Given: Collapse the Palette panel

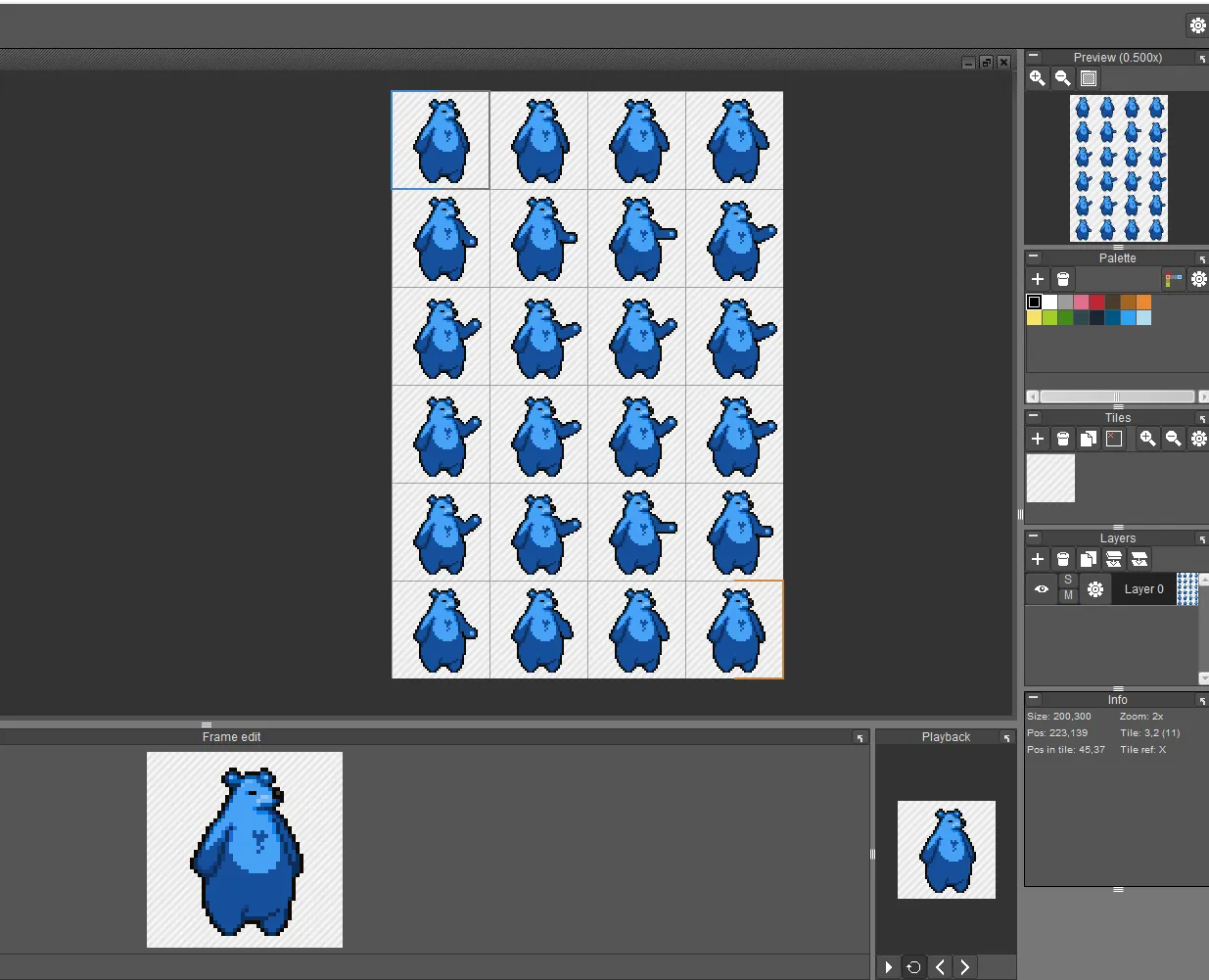Looking at the screenshot, I should tap(1033, 257).
